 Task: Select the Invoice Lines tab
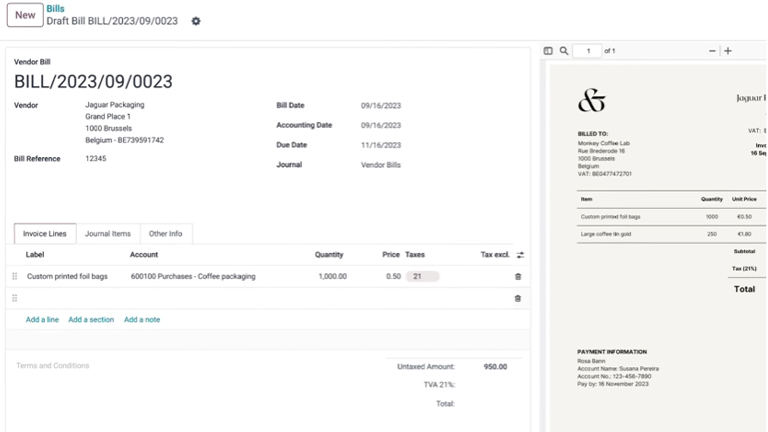pyautogui.click(x=45, y=234)
